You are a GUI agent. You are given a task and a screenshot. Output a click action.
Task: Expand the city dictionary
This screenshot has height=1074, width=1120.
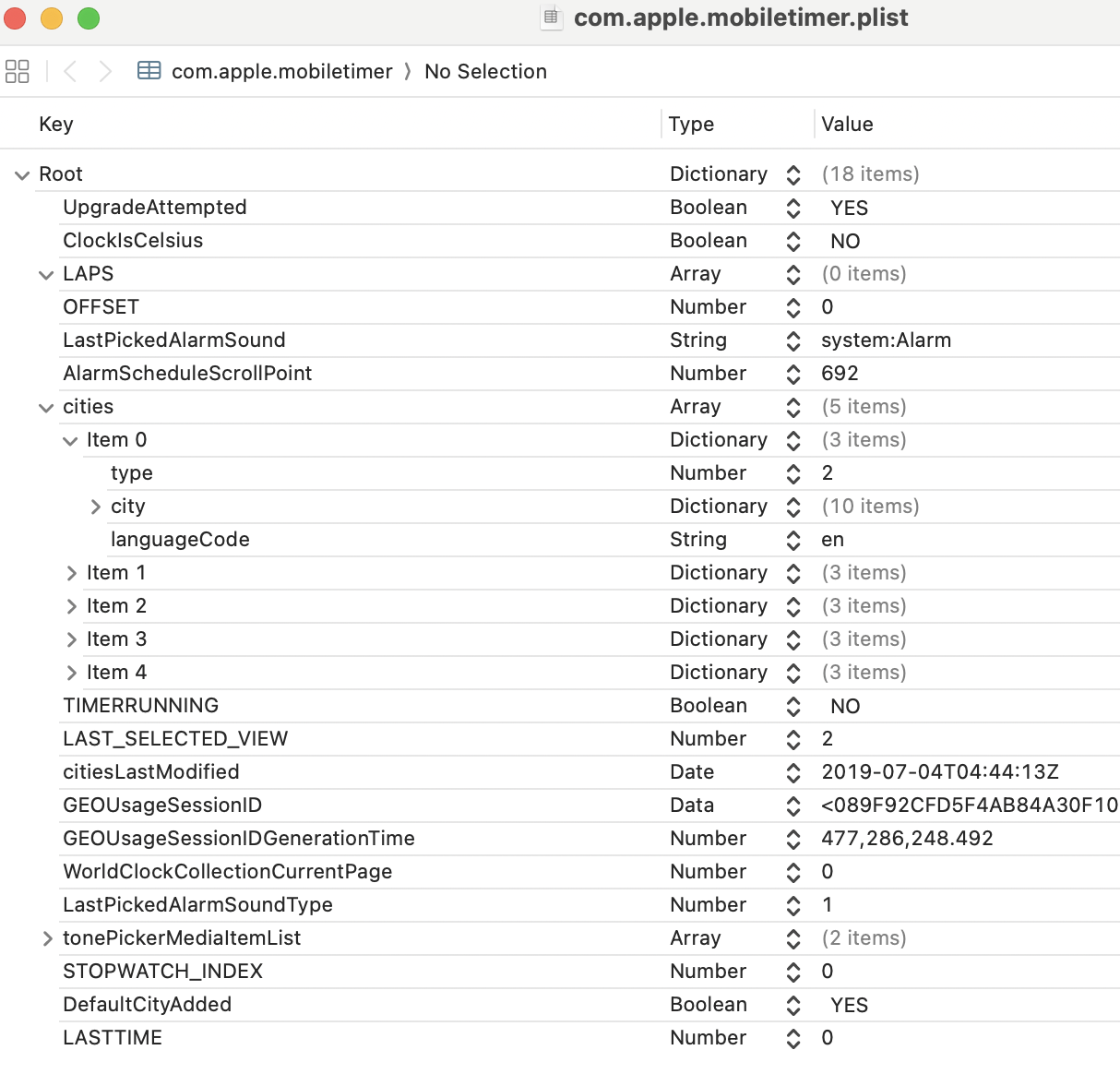(95, 507)
